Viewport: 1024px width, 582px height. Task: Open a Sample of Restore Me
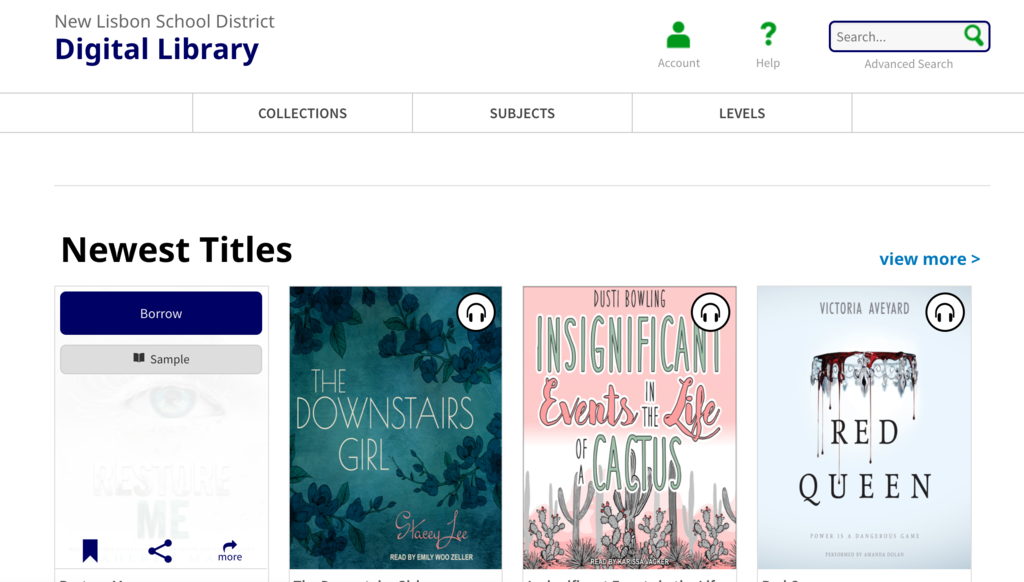[161, 359]
